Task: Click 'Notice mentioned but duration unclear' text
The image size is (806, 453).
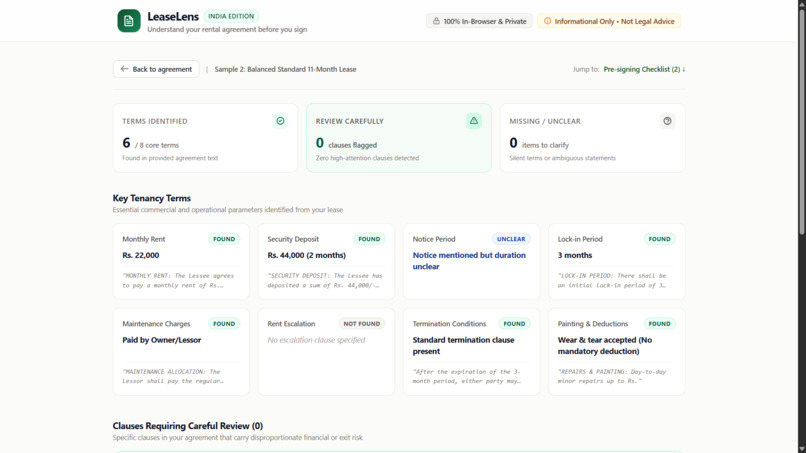Action: coord(469,261)
